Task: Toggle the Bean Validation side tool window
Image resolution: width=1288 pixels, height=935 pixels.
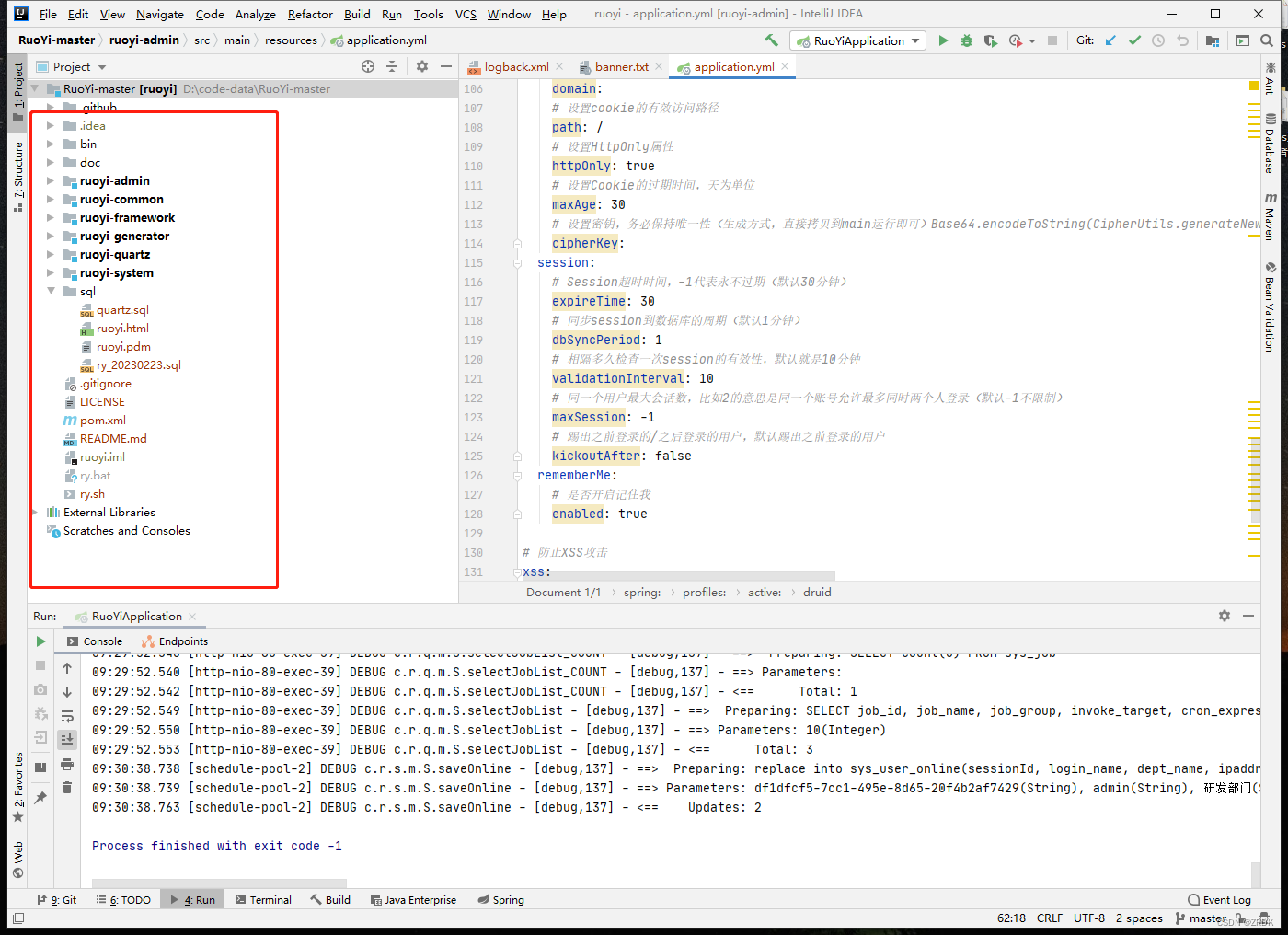Action: [1271, 306]
